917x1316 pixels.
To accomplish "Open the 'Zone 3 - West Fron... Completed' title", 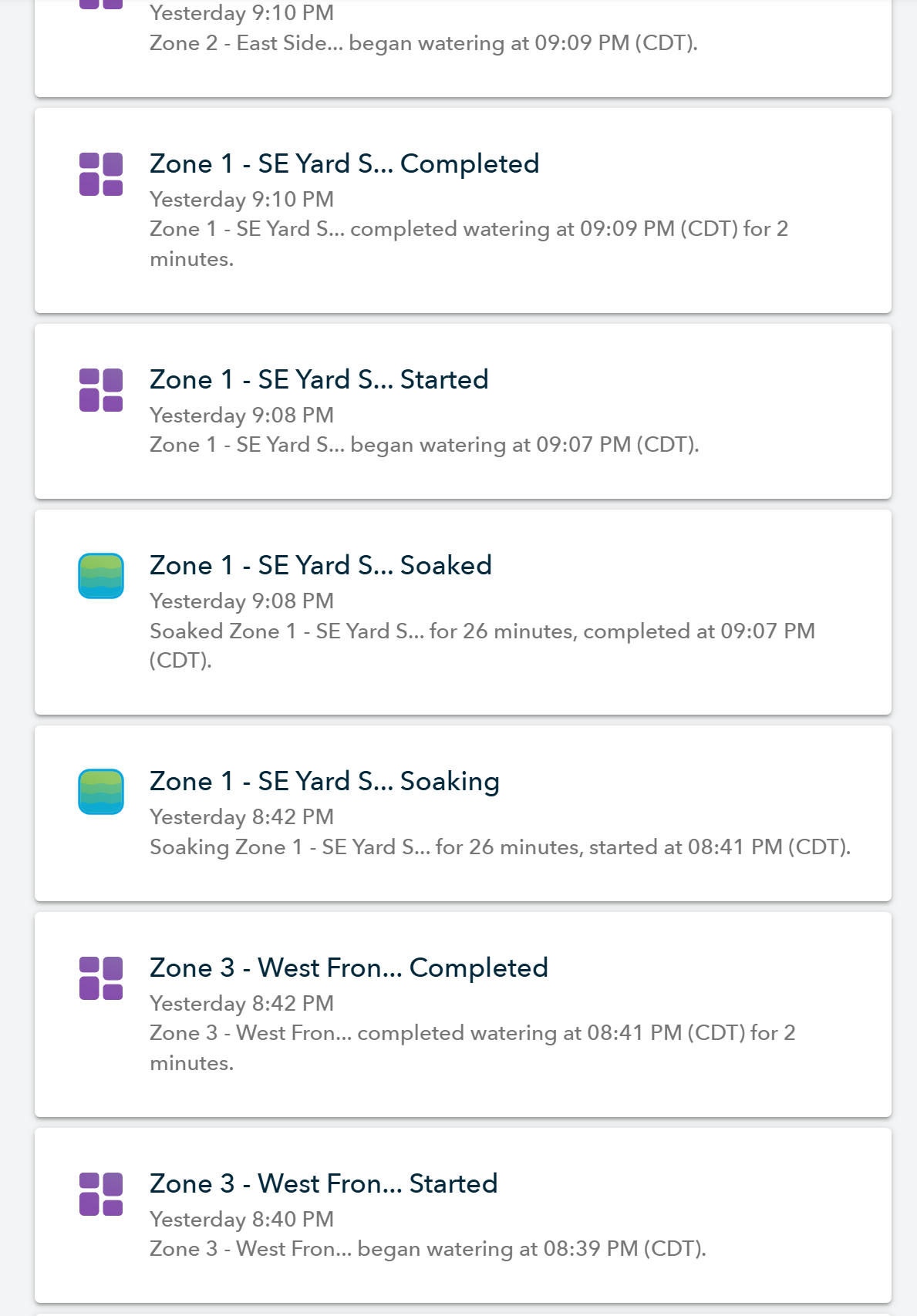I will (349, 968).
